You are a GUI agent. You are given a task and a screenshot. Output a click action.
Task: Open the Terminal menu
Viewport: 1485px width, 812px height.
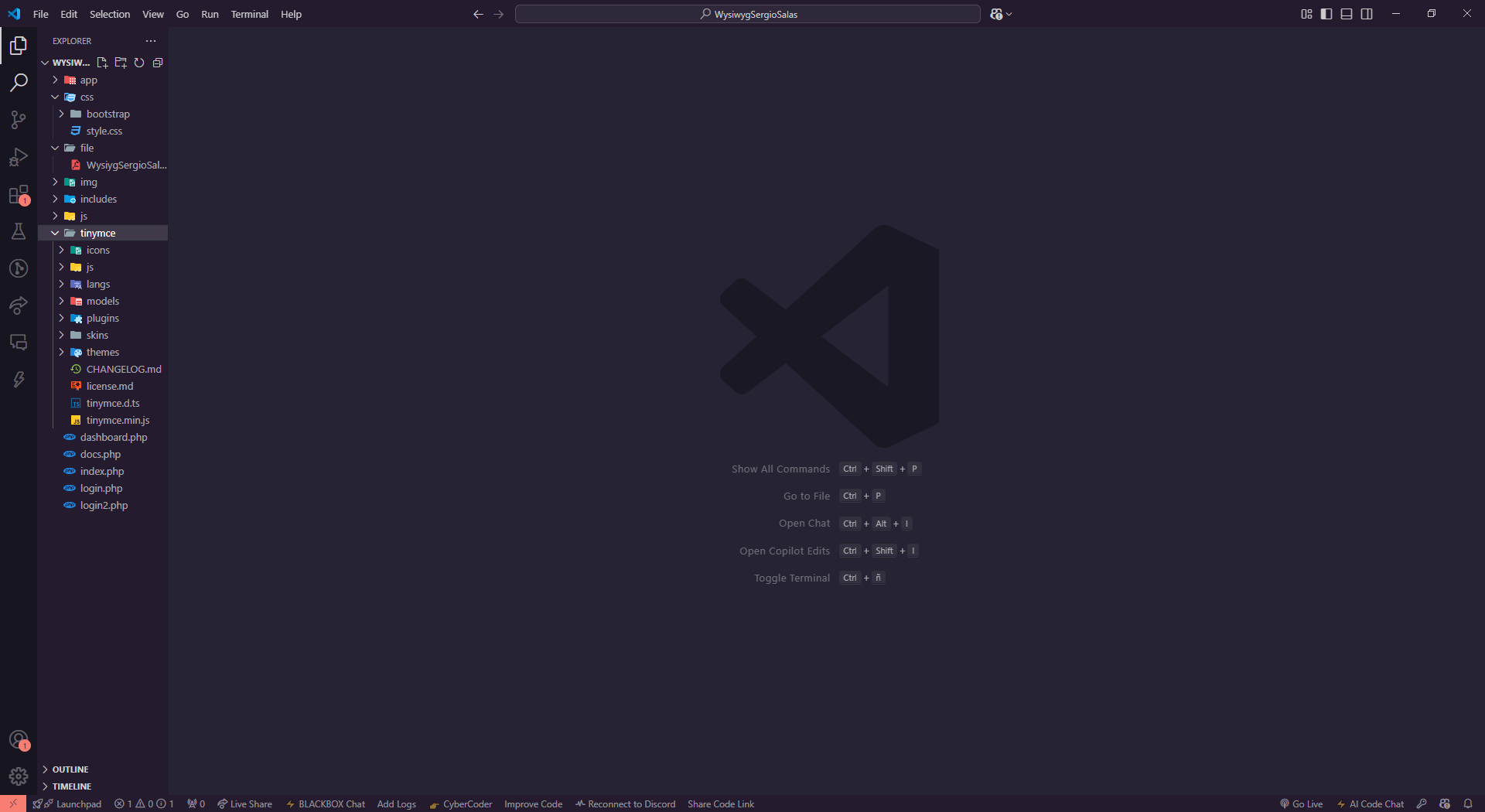click(x=250, y=14)
